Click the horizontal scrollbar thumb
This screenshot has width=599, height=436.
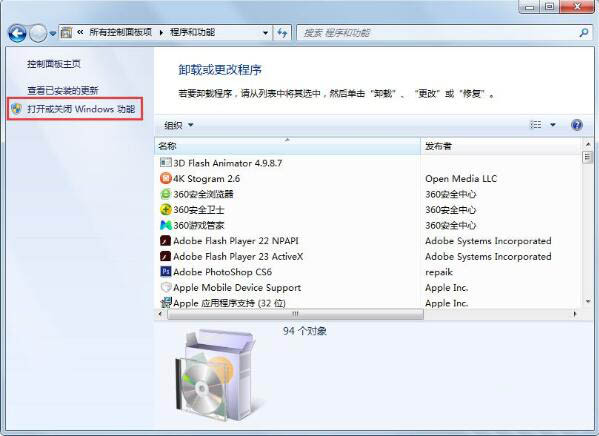pos(295,314)
